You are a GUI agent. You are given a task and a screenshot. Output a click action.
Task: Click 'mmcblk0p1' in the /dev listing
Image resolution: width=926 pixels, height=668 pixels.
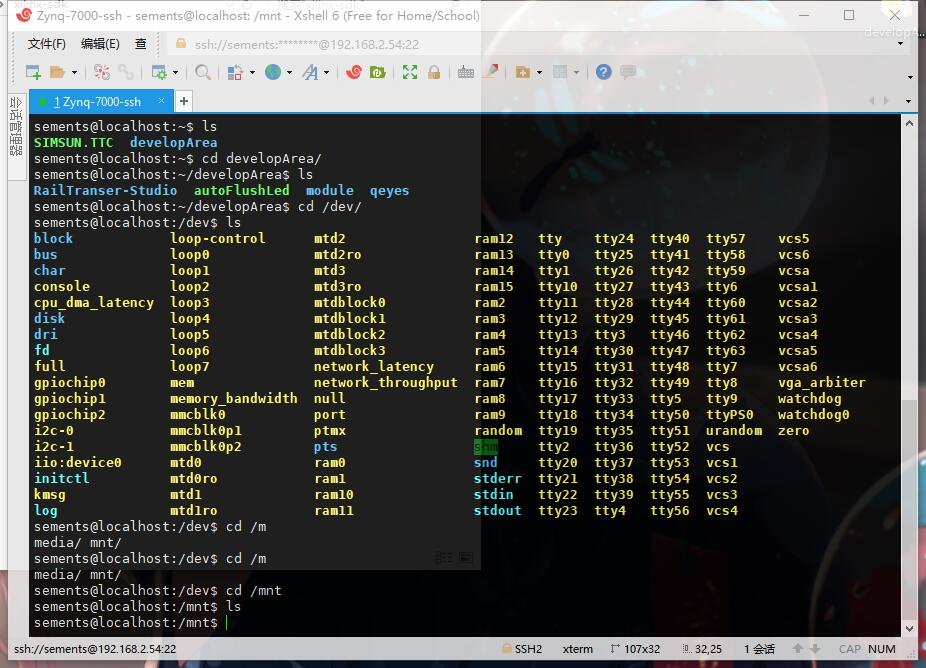tap(206, 431)
